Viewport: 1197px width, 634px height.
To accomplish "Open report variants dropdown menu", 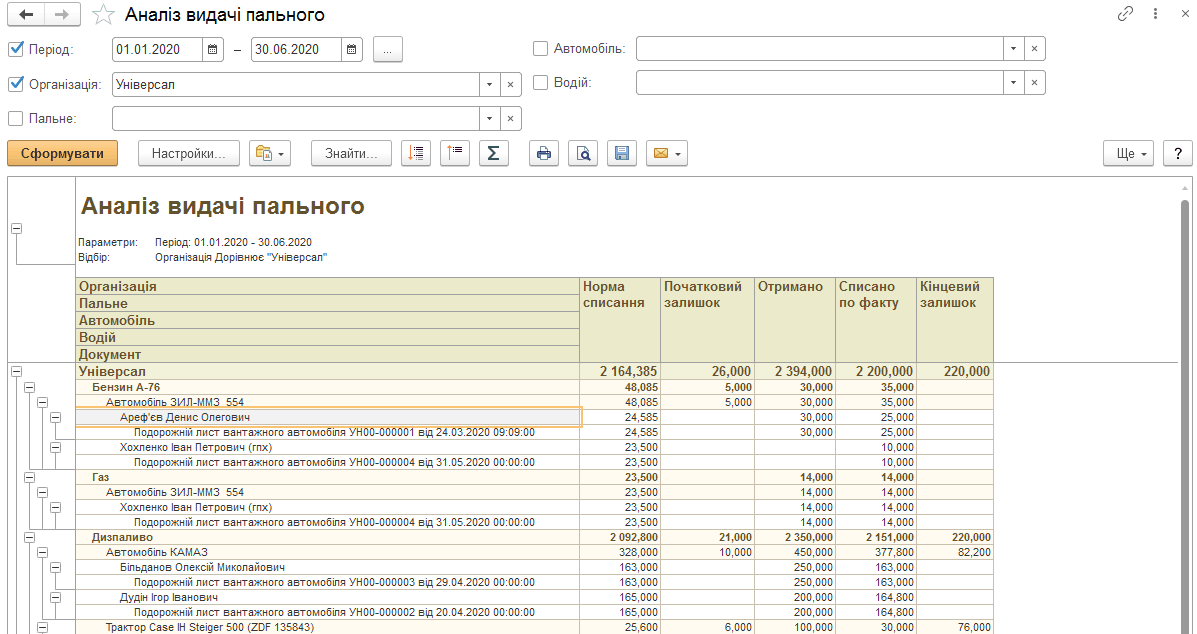I will pyautogui.click(x=270, y=153).
